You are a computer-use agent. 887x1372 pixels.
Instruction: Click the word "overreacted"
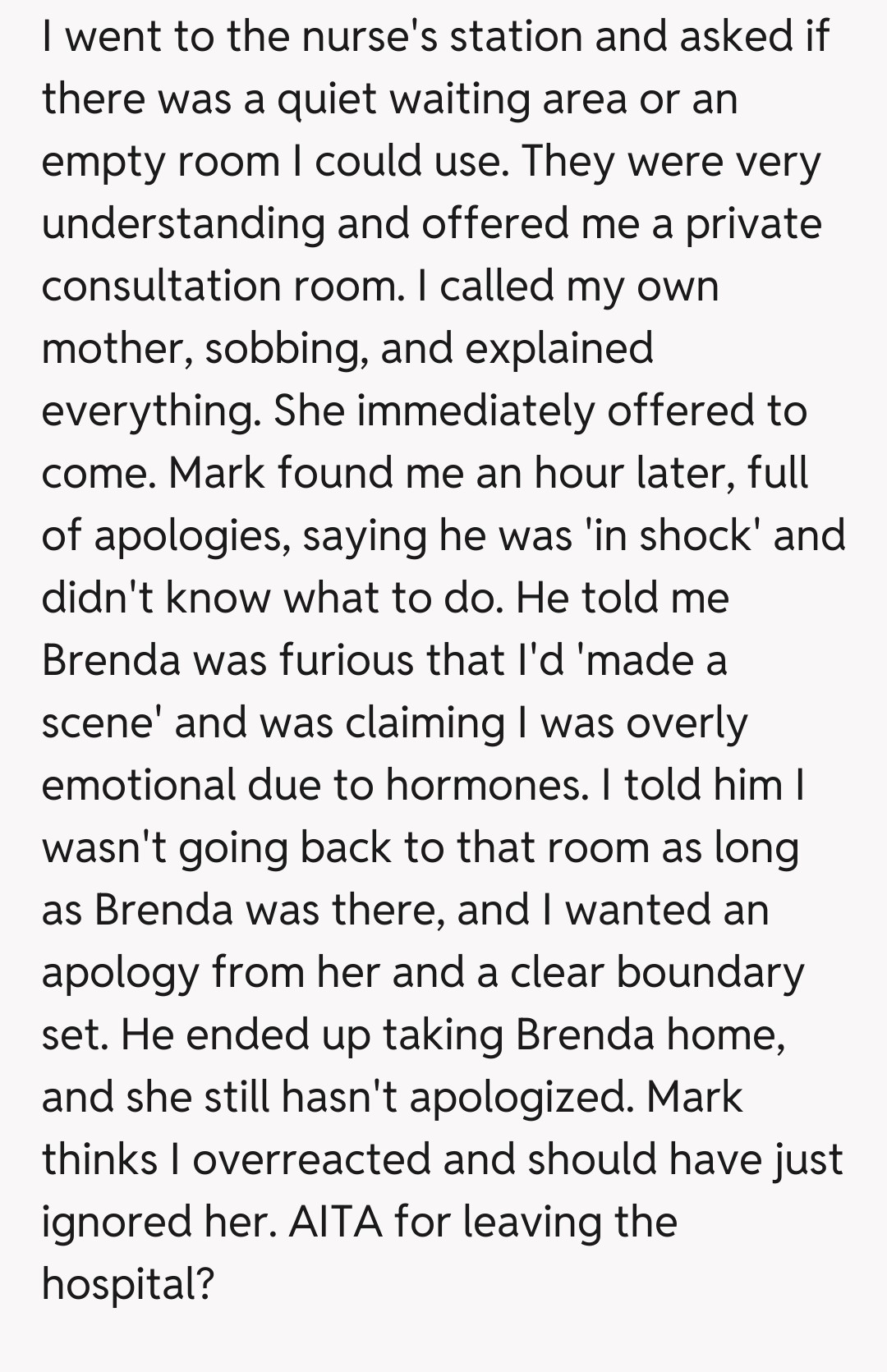(x=313, y=1159)
